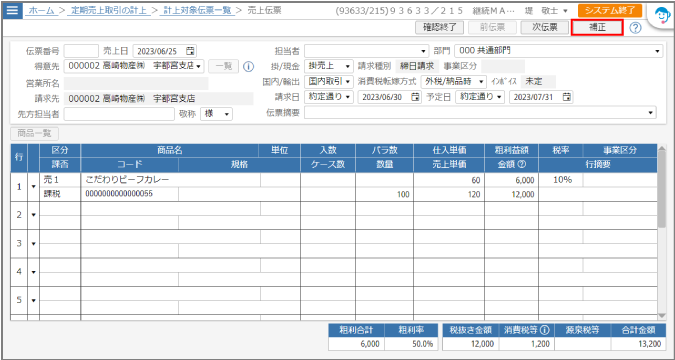Viewport: 675px width, 360px height.
Task: Select product name こだわりビーフカレー
Action: click(x=127, y=180)
